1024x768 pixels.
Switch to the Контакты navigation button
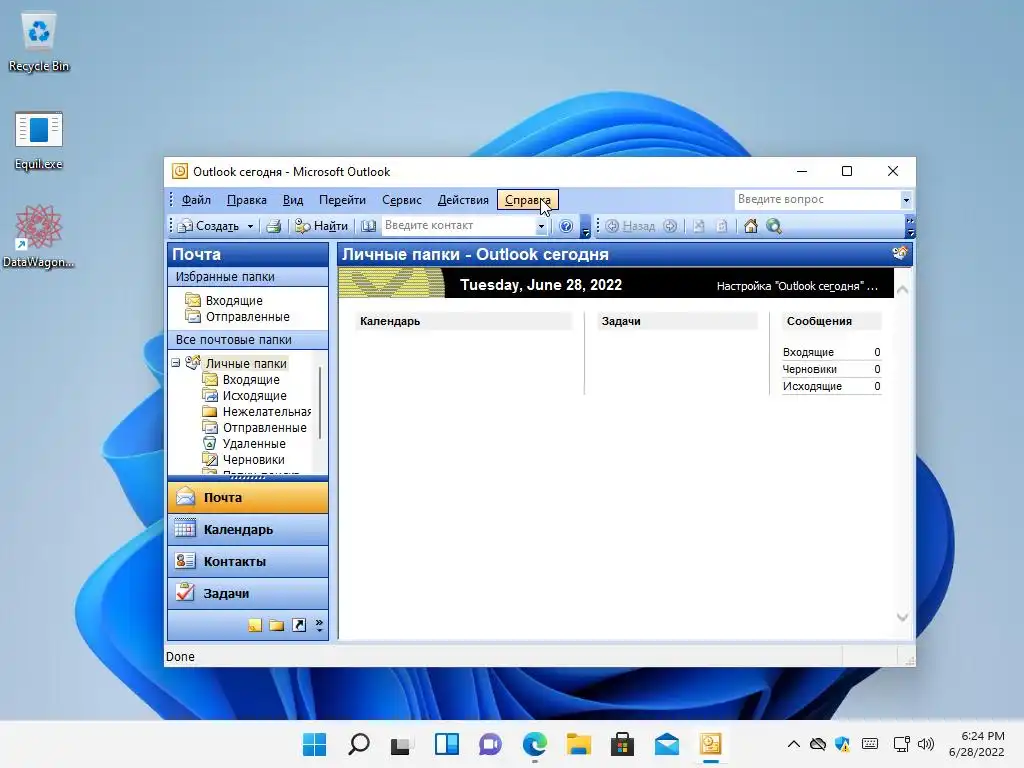click(x=248, y=562)
